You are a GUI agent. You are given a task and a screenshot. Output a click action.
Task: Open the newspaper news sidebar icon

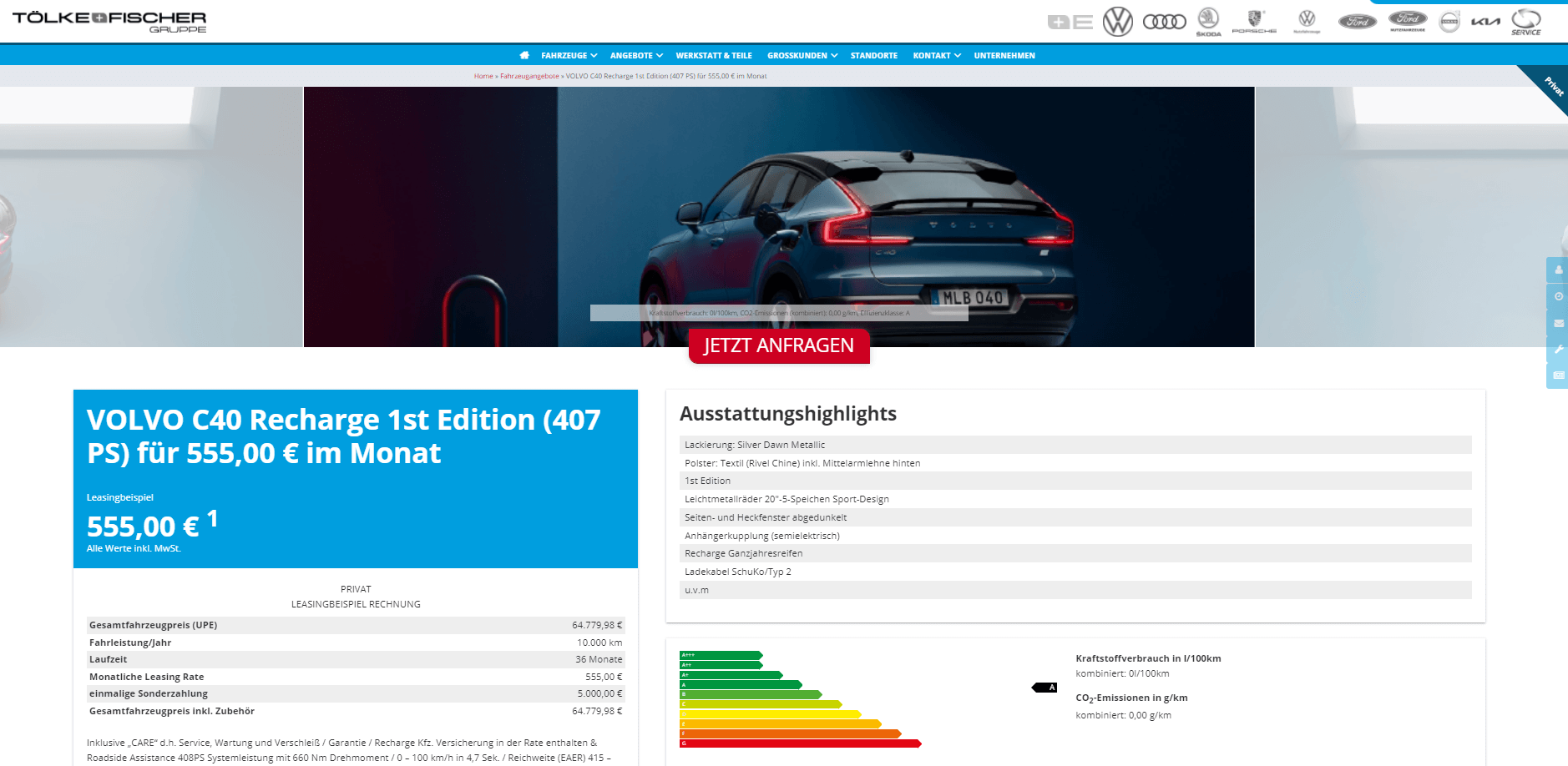[x=1558, y=375]
